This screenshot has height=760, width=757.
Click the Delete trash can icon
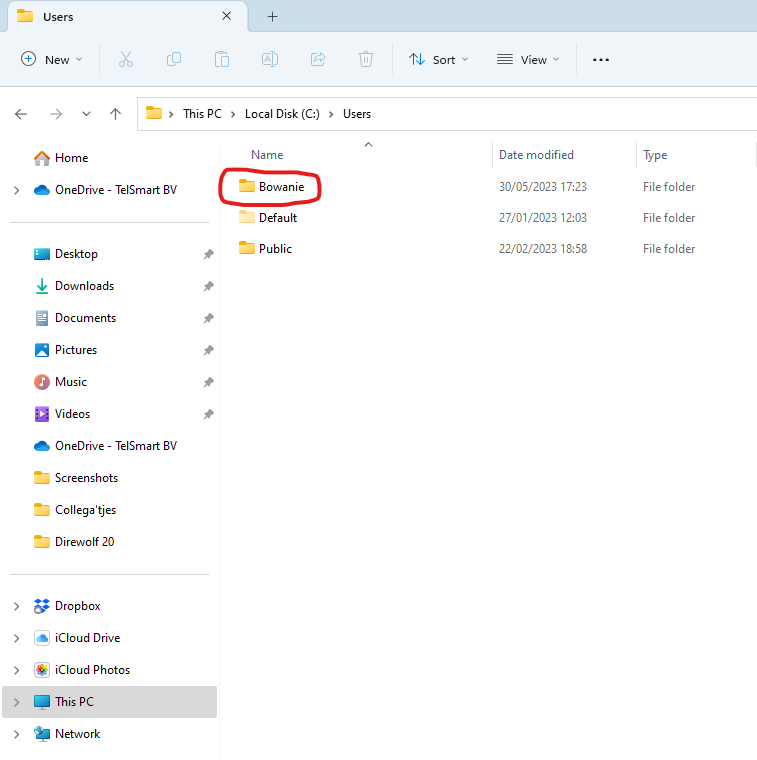(x=366, y=59)
